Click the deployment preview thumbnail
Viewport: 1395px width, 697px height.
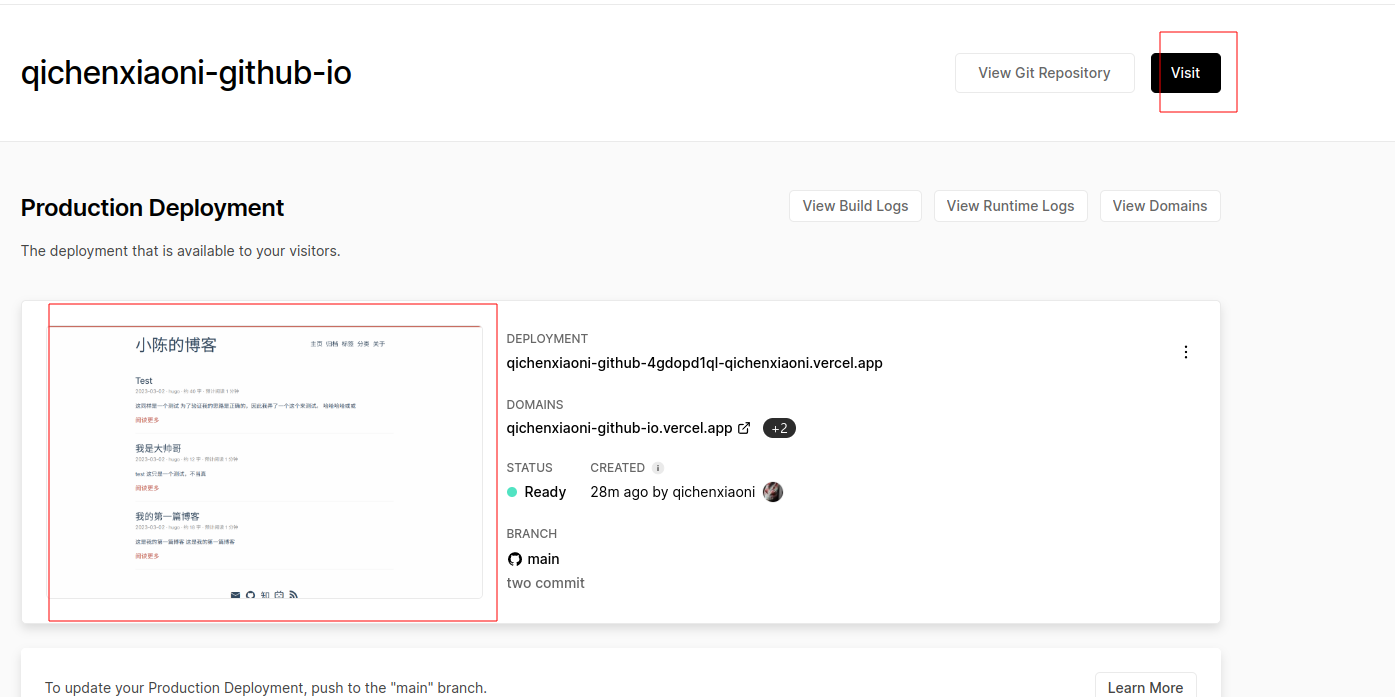tap(265, 462)
